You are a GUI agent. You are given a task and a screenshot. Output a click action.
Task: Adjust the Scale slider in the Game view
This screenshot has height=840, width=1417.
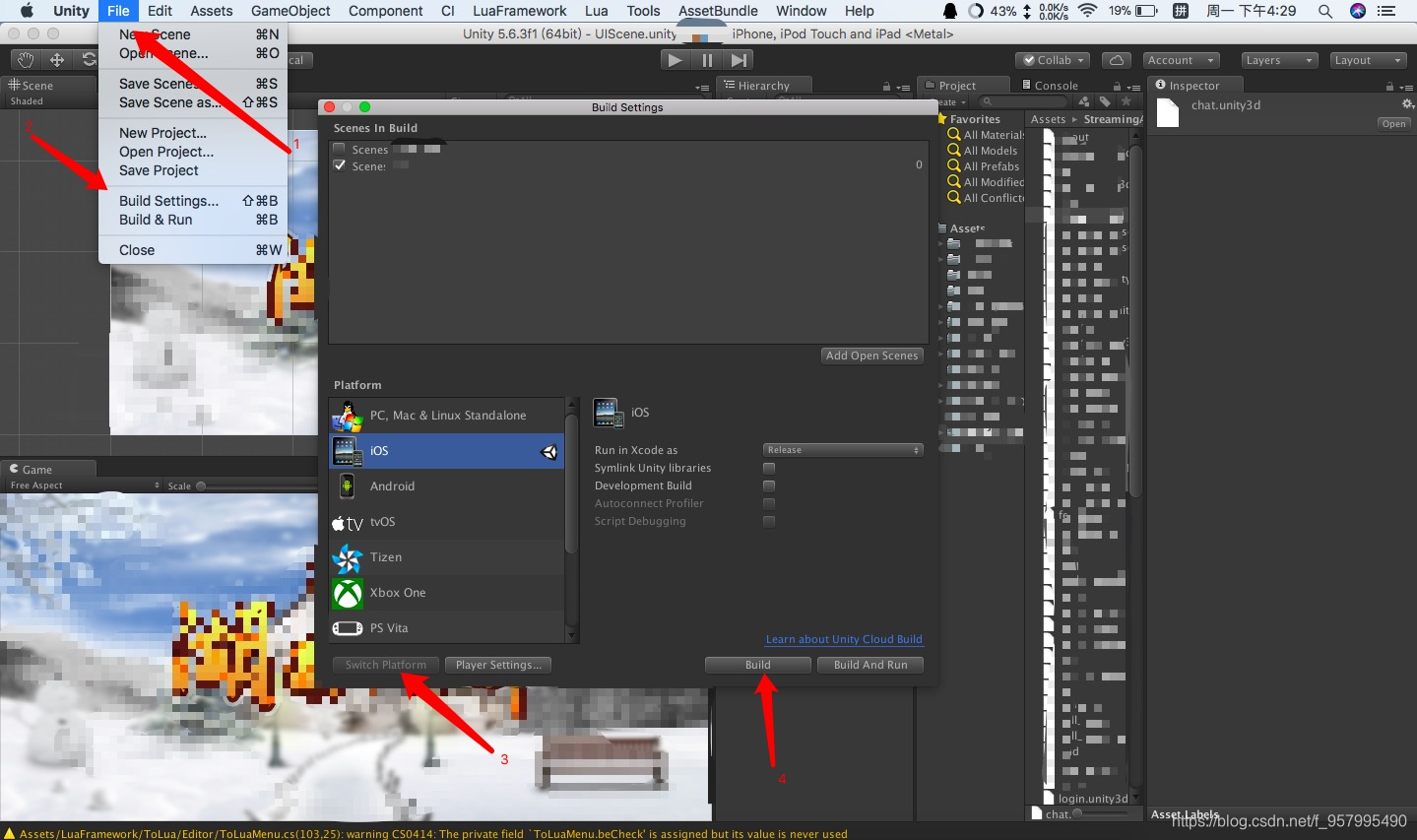pos(202,485)
